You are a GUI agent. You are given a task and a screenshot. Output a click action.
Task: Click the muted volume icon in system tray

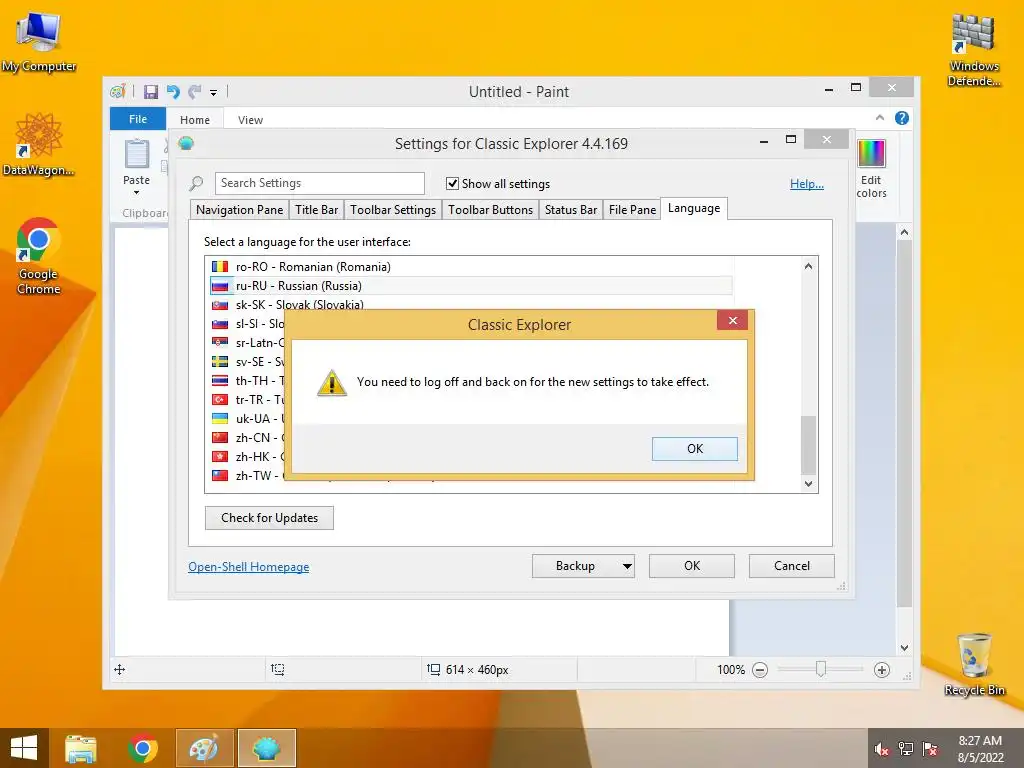pyautogui.click(x=882, y=749)
